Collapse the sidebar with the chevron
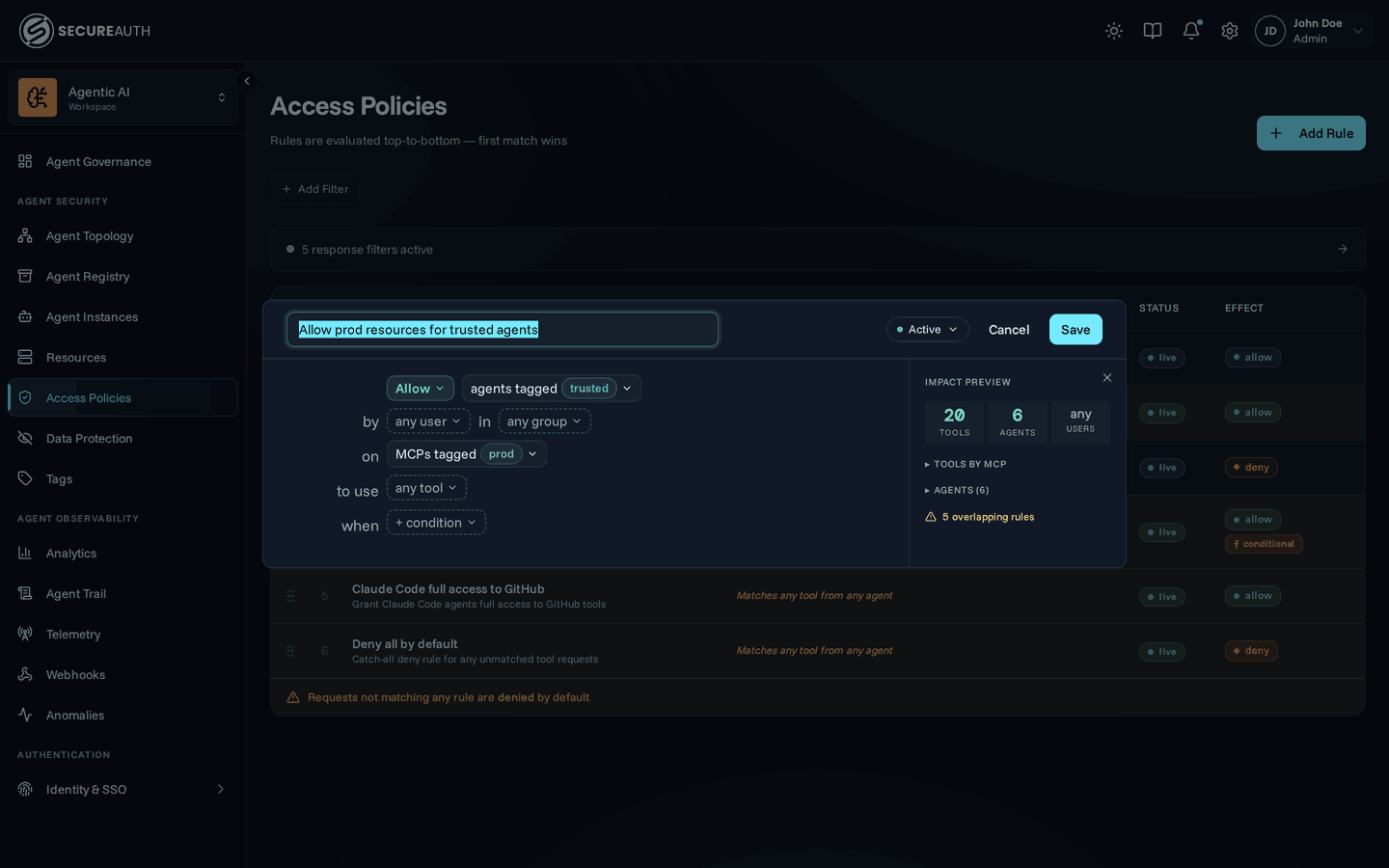Screen dimensions: 1389x868 point(247,81)
